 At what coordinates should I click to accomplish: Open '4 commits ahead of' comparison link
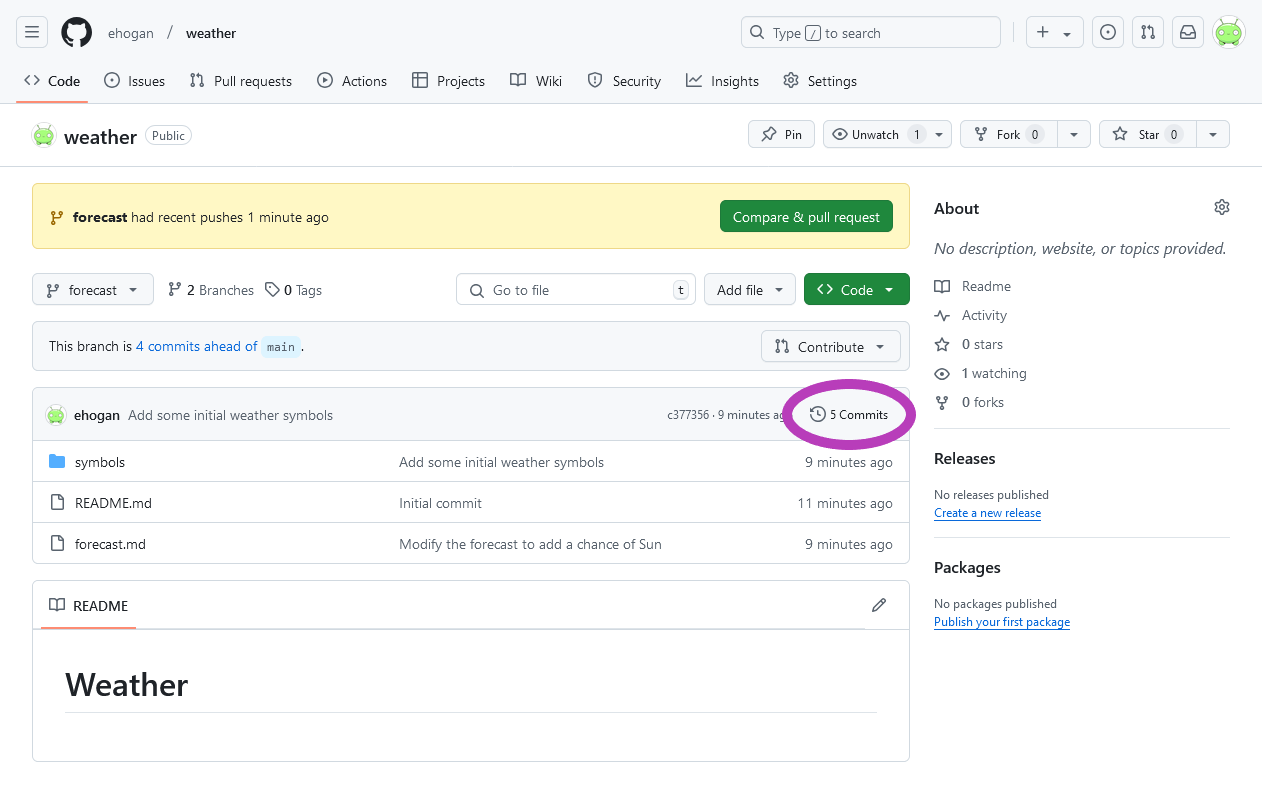tap(197, 346)
